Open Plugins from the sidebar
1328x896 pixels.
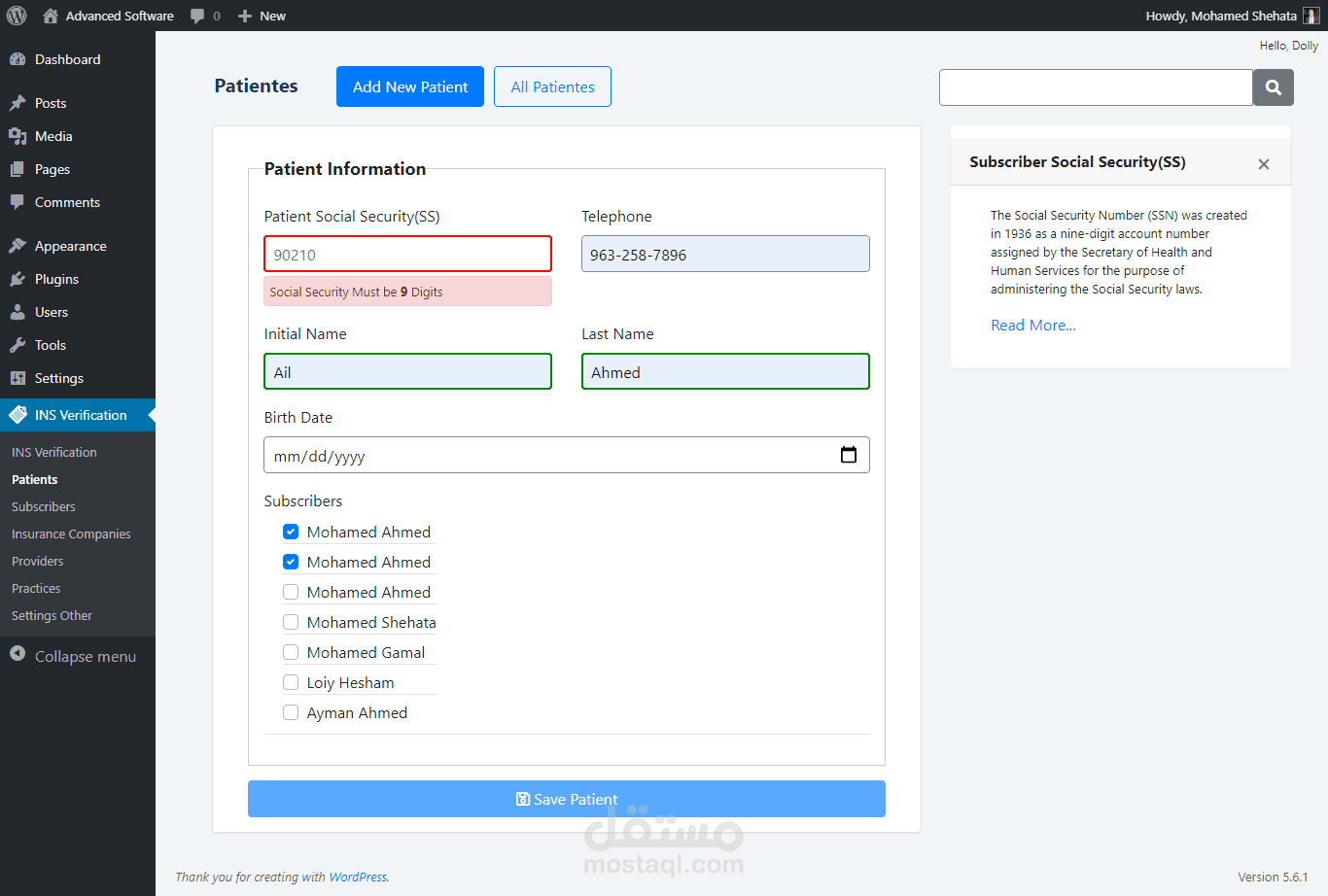tap(56, 279)
